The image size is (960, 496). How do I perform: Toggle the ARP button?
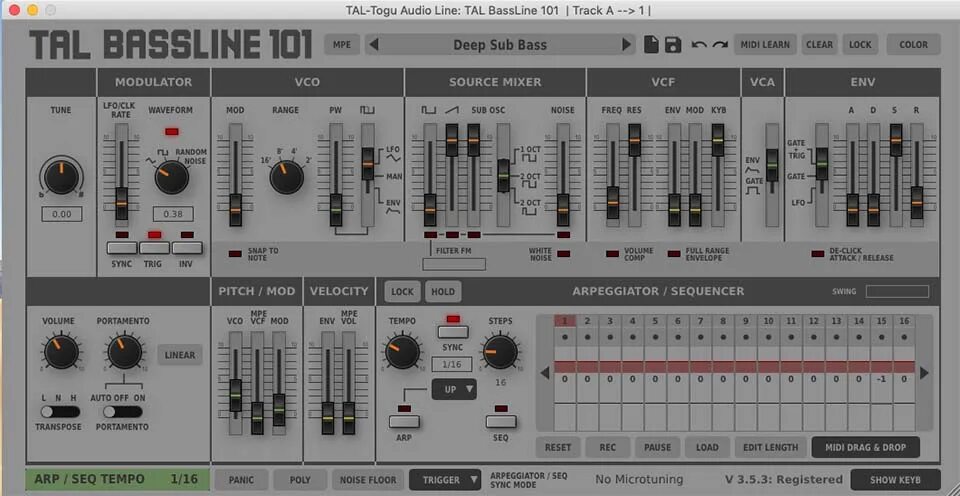coord(404,421)
